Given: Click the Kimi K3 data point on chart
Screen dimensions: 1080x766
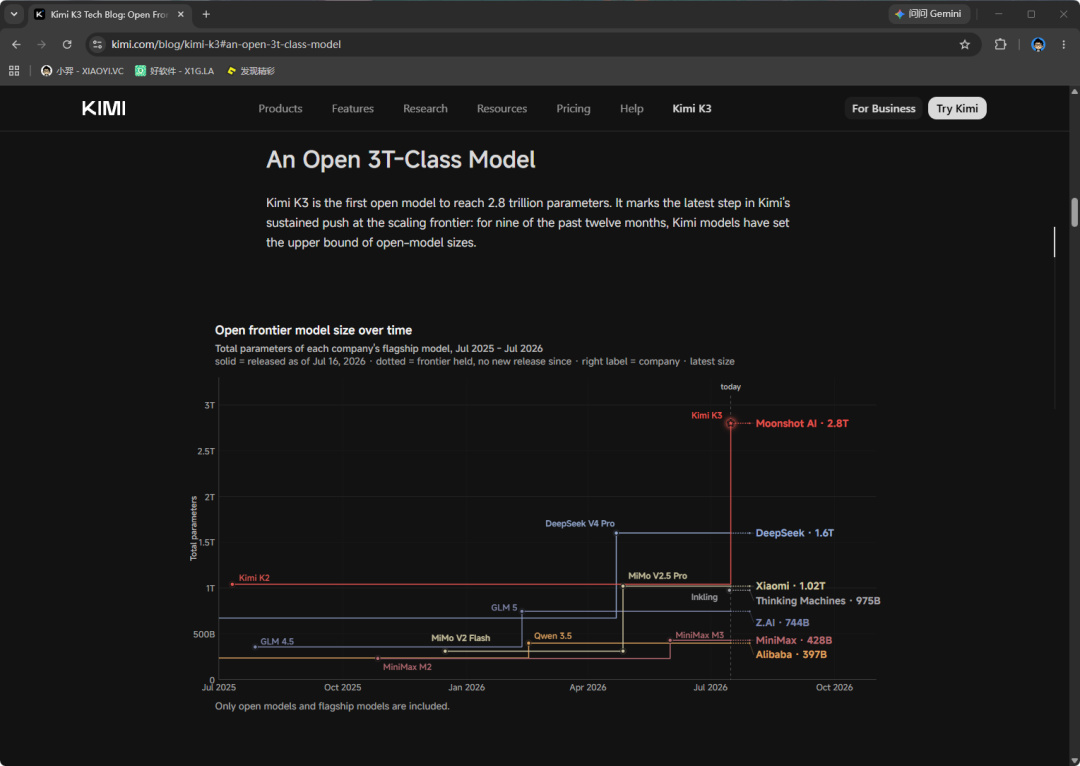Looking at the screenshot, I should point(730,423).
